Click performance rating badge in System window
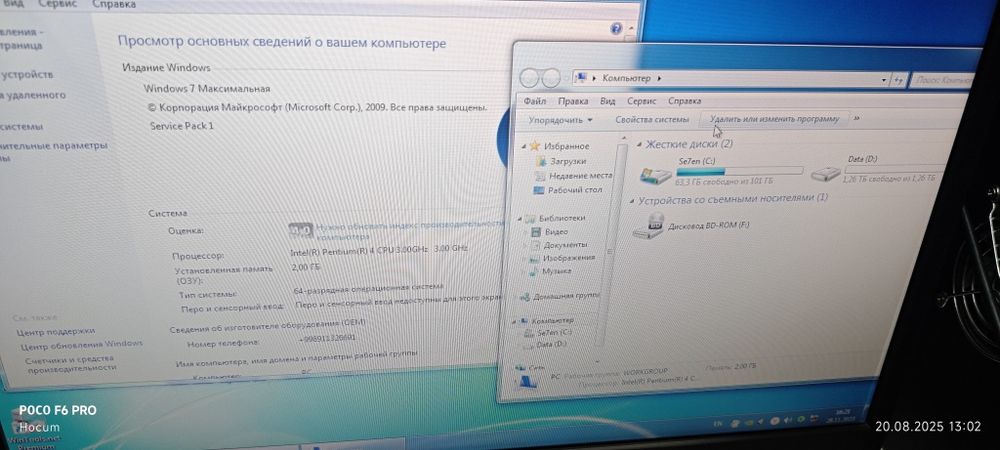The width and height of the screenshot is (1000, 450). click(x=301, y=229)
